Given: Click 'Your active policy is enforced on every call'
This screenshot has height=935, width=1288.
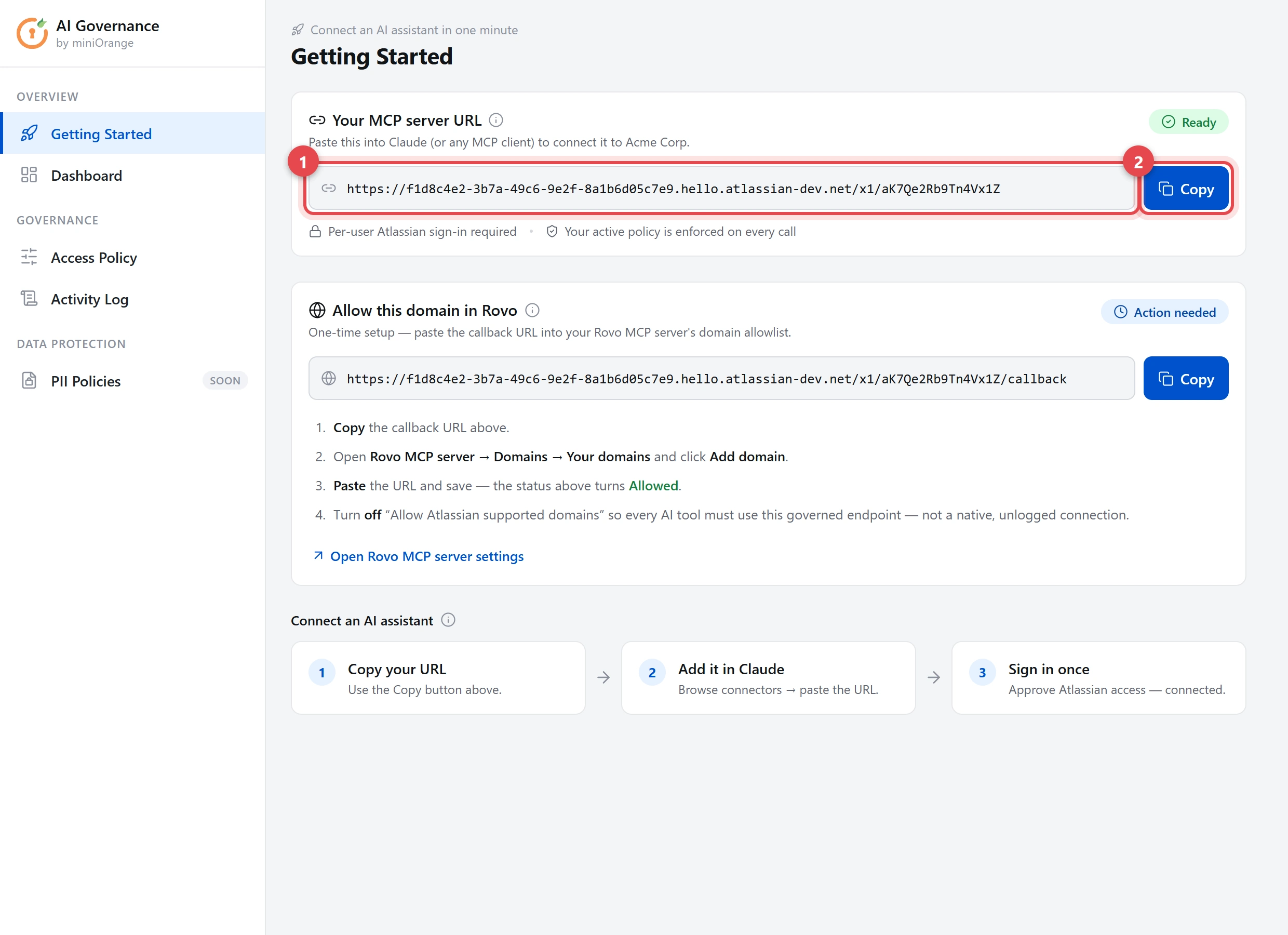Looking at the screenshot, I should [680, 231].
